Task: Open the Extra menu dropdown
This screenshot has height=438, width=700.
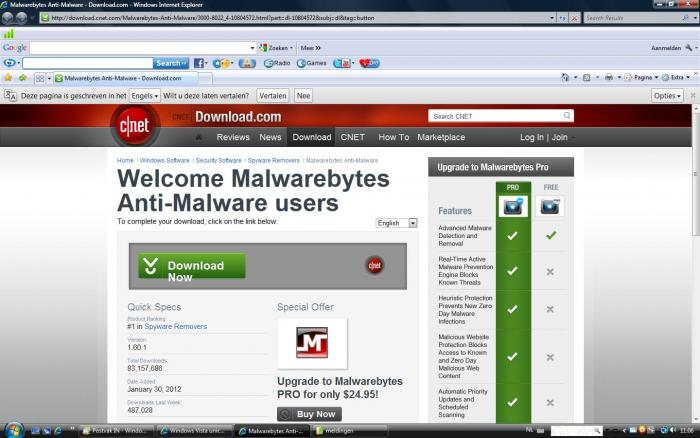Action: click(x=676, y=77)
